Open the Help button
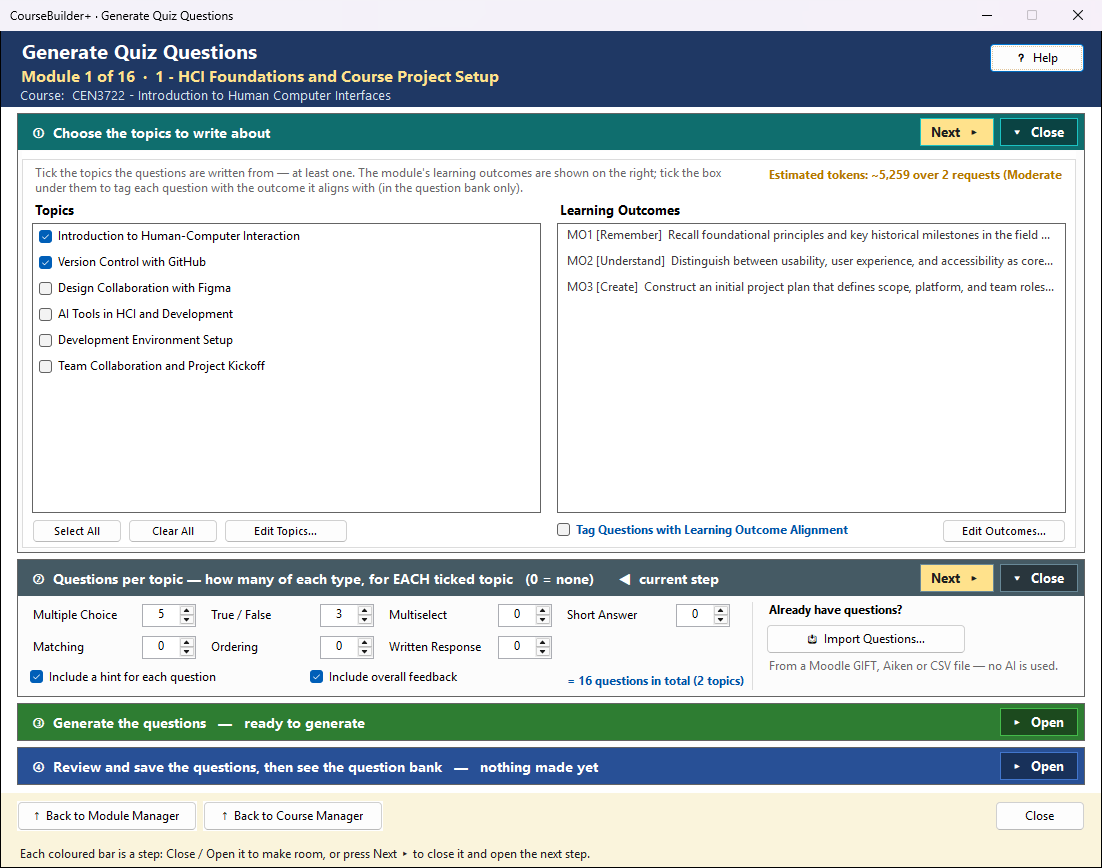 click(x=1037, y=58)
